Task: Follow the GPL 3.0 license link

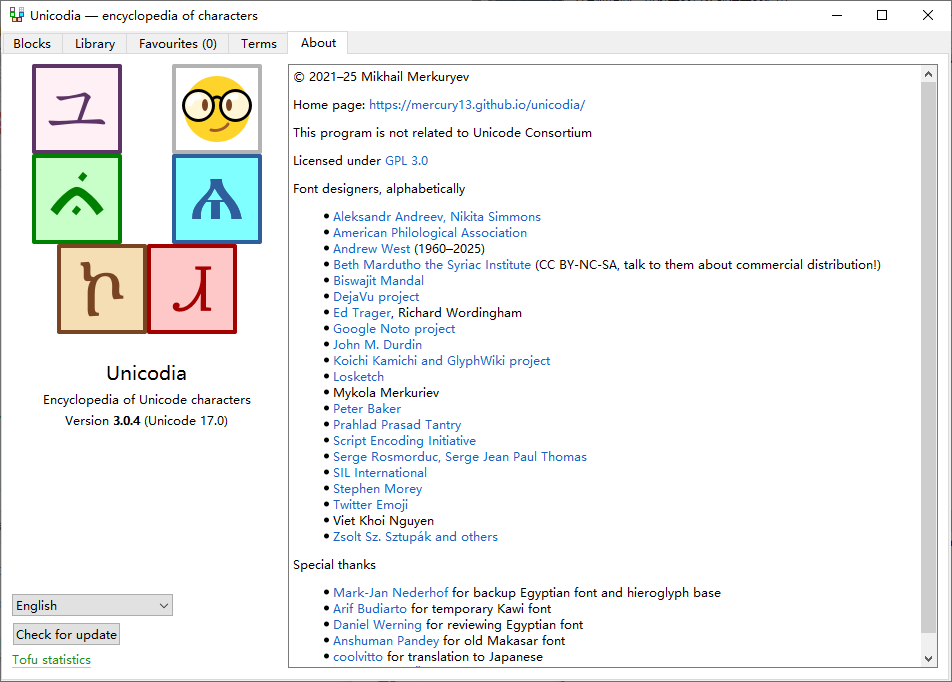Action: click(x=406, y=161)
